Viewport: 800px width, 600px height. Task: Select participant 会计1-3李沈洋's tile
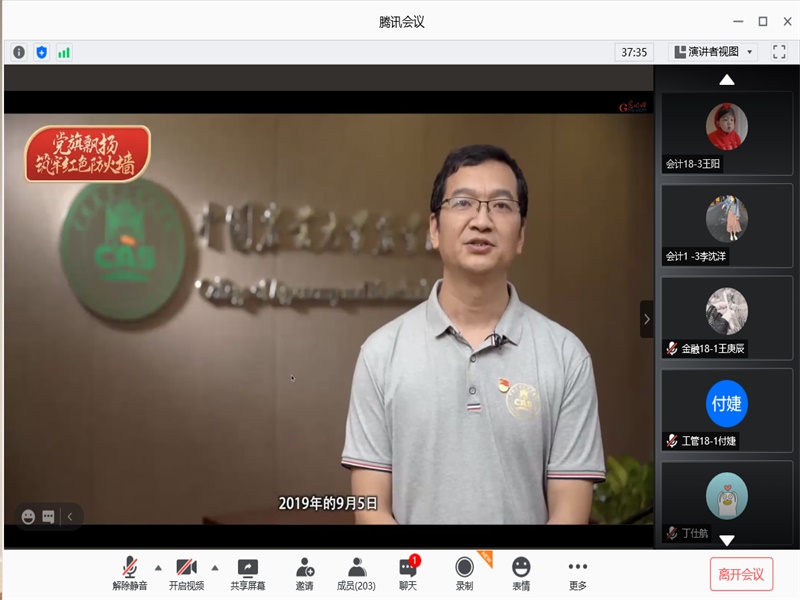tap(727, 226)
